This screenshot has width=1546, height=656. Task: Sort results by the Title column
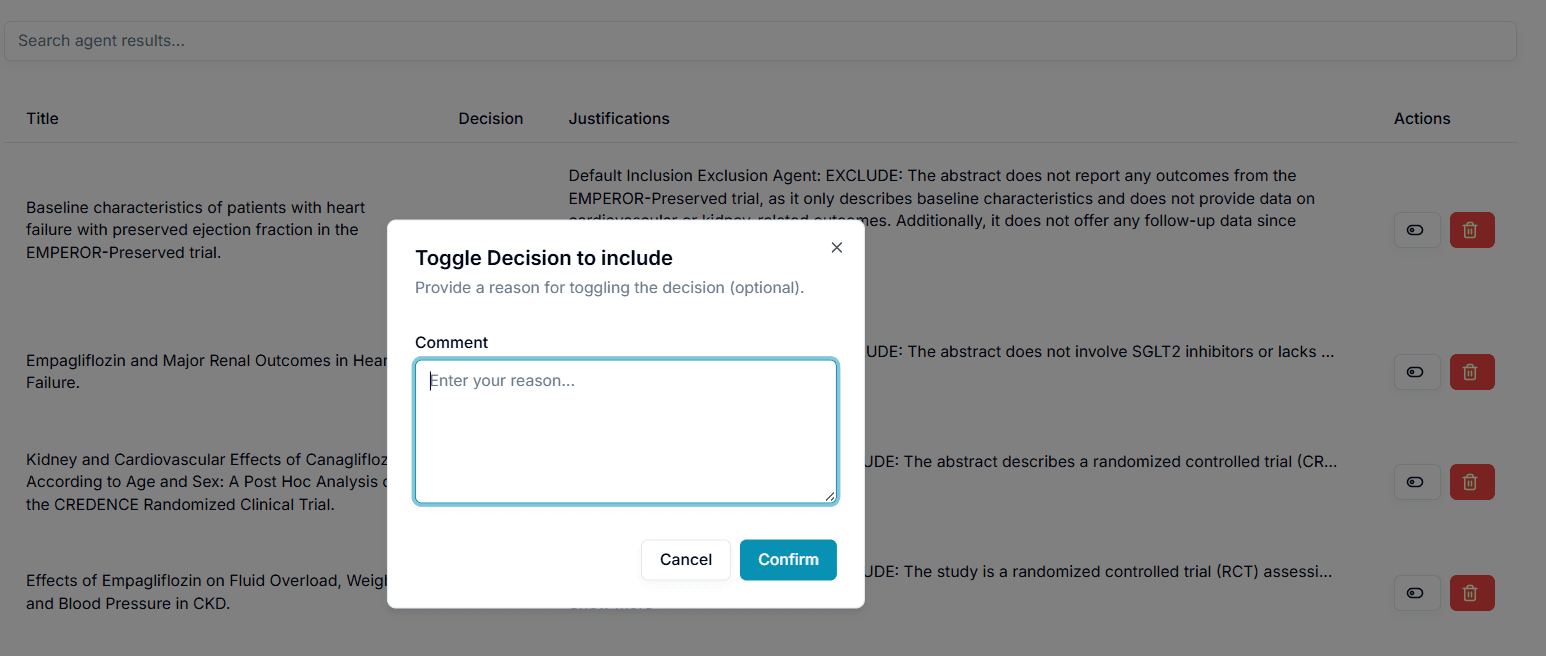(42, 118)
